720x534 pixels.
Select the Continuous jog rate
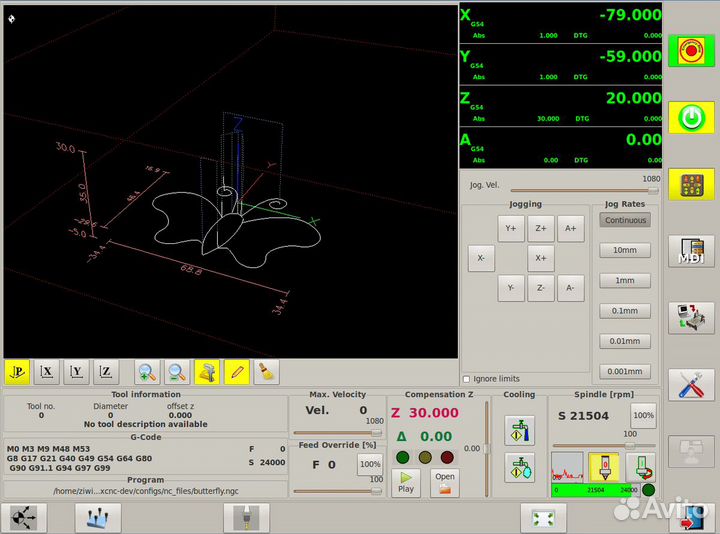(x=625, y=220)
